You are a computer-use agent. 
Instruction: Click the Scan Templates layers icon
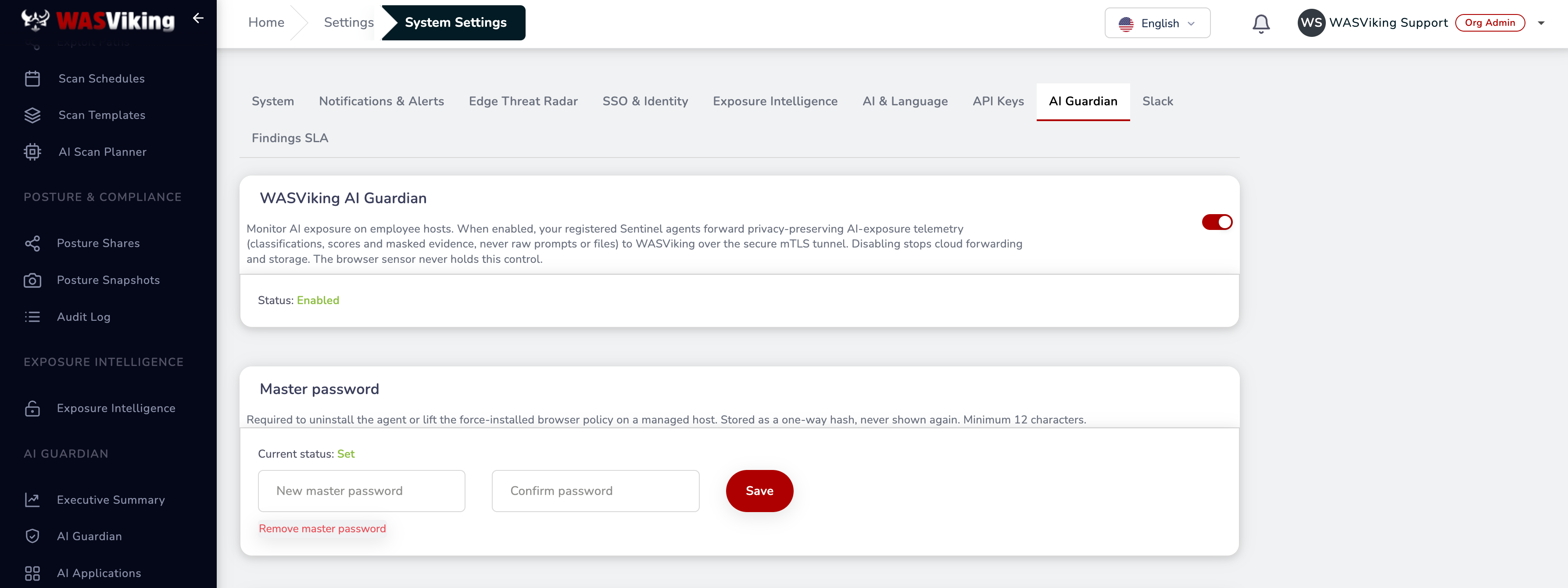click(32, 115)
